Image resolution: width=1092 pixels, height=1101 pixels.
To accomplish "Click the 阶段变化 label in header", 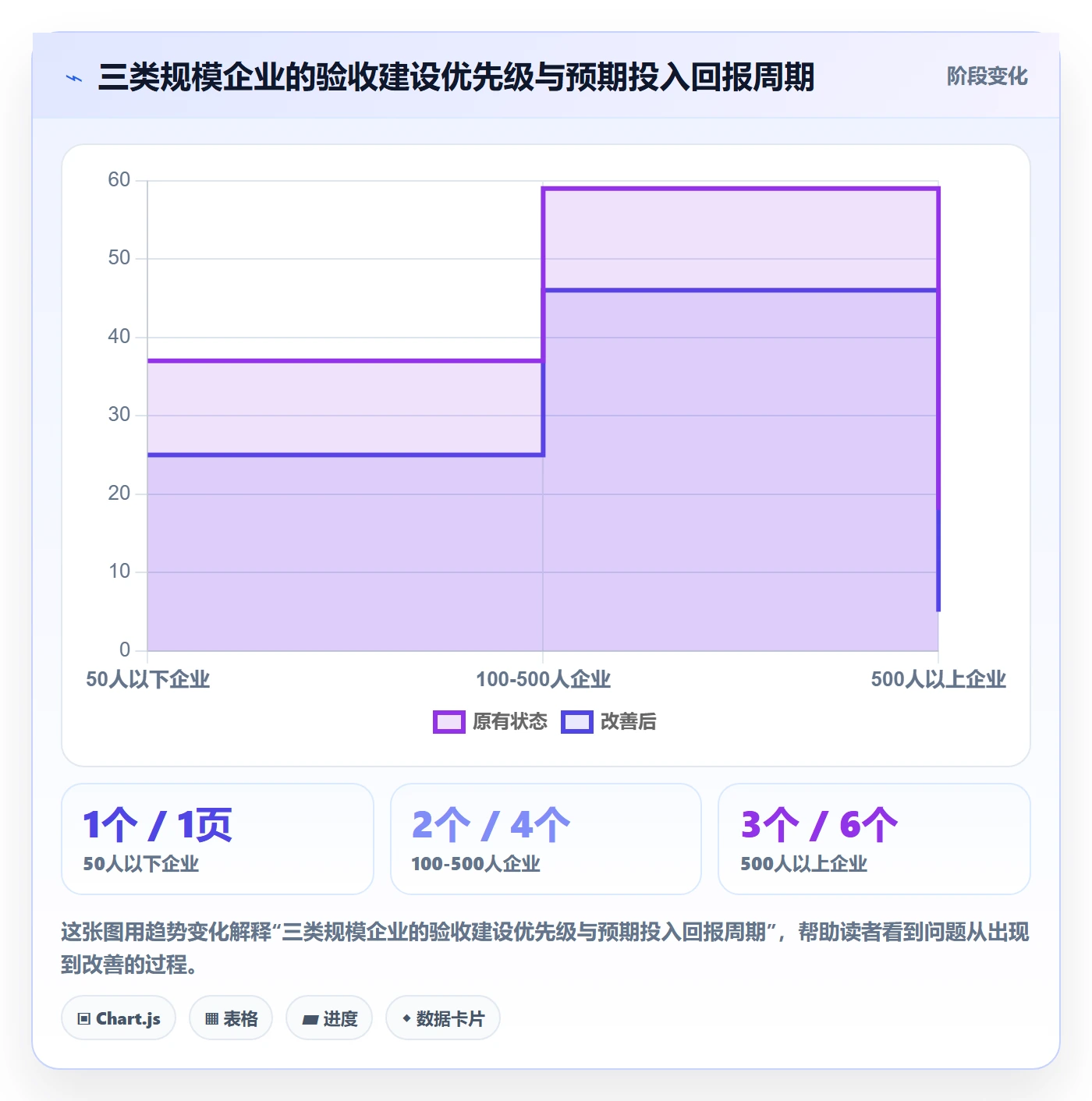I will coord(987,76).
